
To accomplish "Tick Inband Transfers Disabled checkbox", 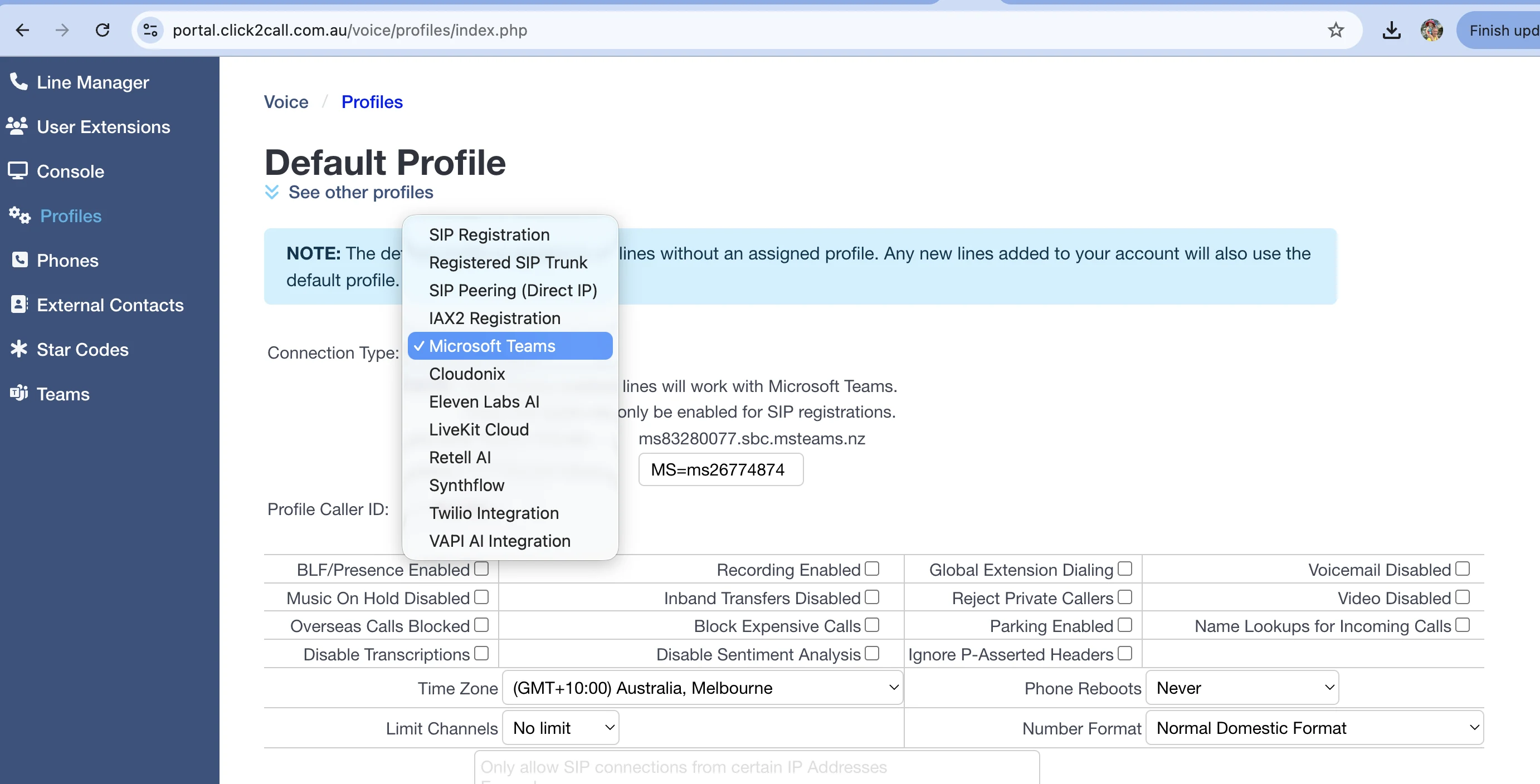I will 871,597.
